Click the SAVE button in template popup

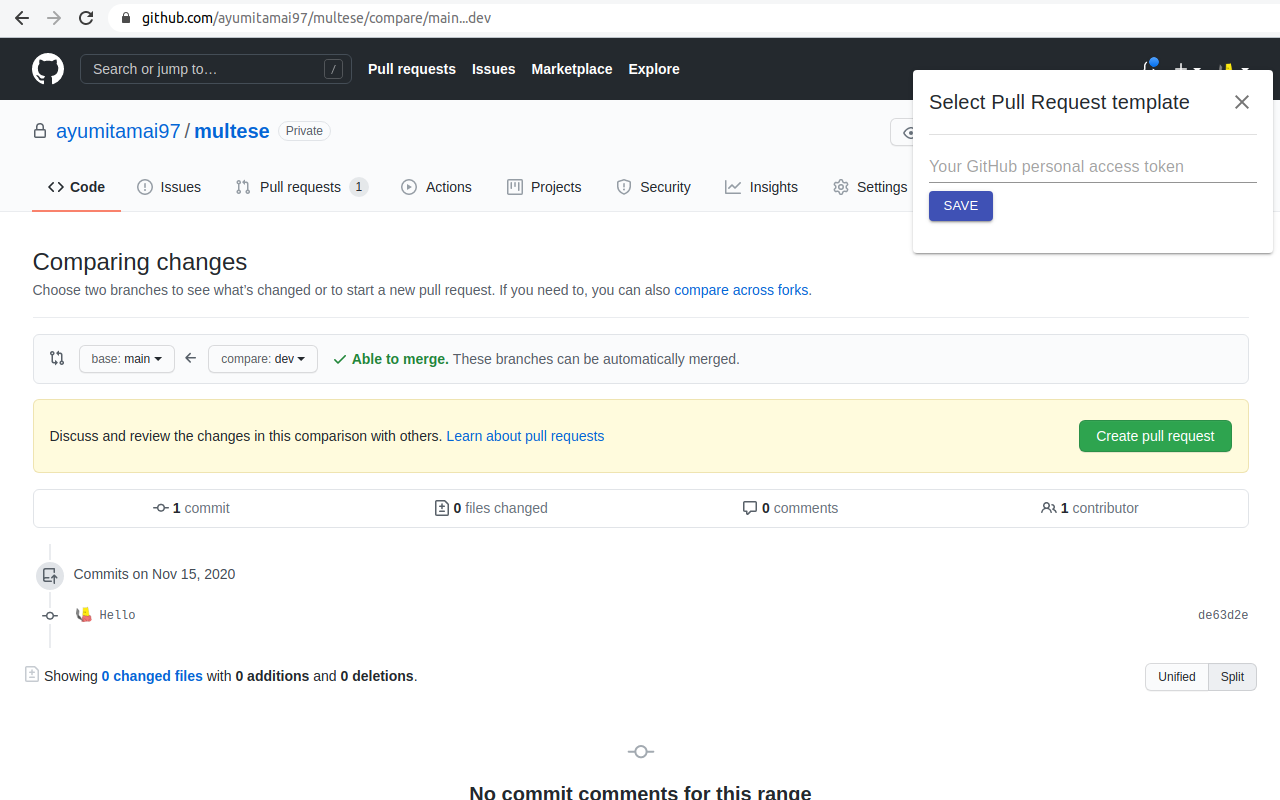961,206
